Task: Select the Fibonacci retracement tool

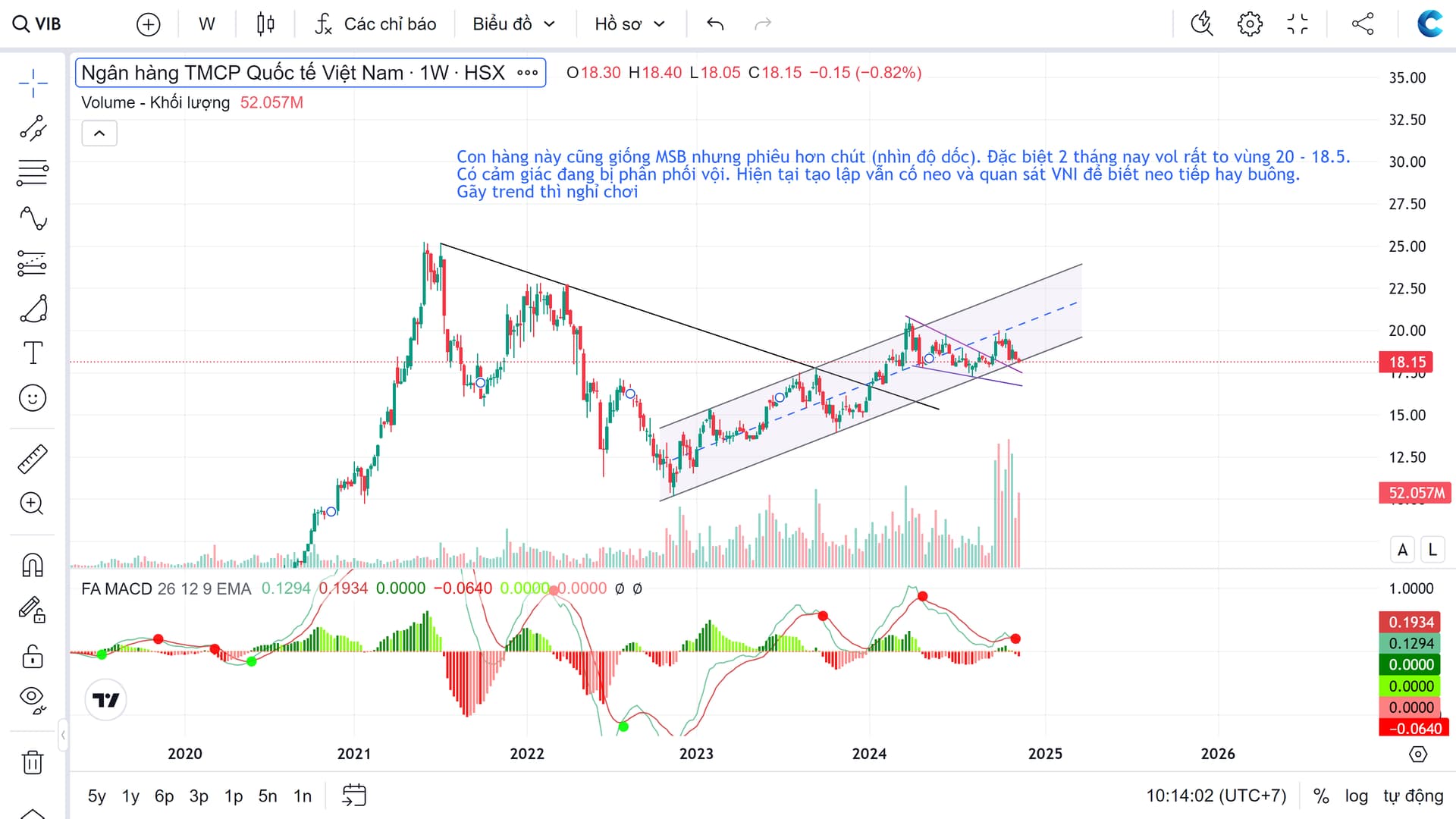Action: (33, 174)
